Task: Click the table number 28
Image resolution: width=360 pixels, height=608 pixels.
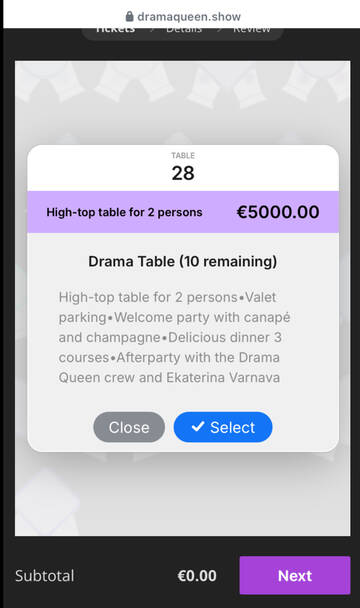Action: (183, 173)
